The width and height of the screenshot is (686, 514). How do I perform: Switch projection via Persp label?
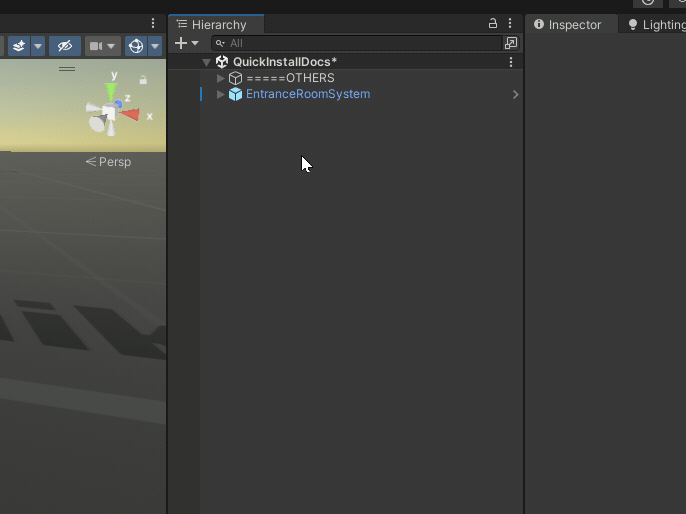tap(109, 162)
